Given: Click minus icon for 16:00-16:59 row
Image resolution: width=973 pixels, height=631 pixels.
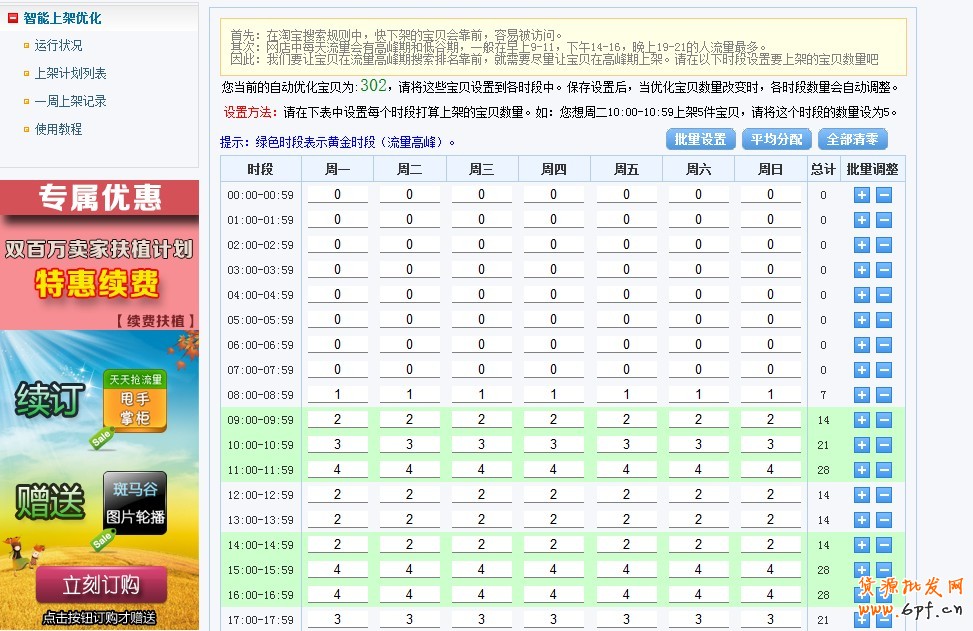Looking at the screenshot, I should [x=884, y=595].
